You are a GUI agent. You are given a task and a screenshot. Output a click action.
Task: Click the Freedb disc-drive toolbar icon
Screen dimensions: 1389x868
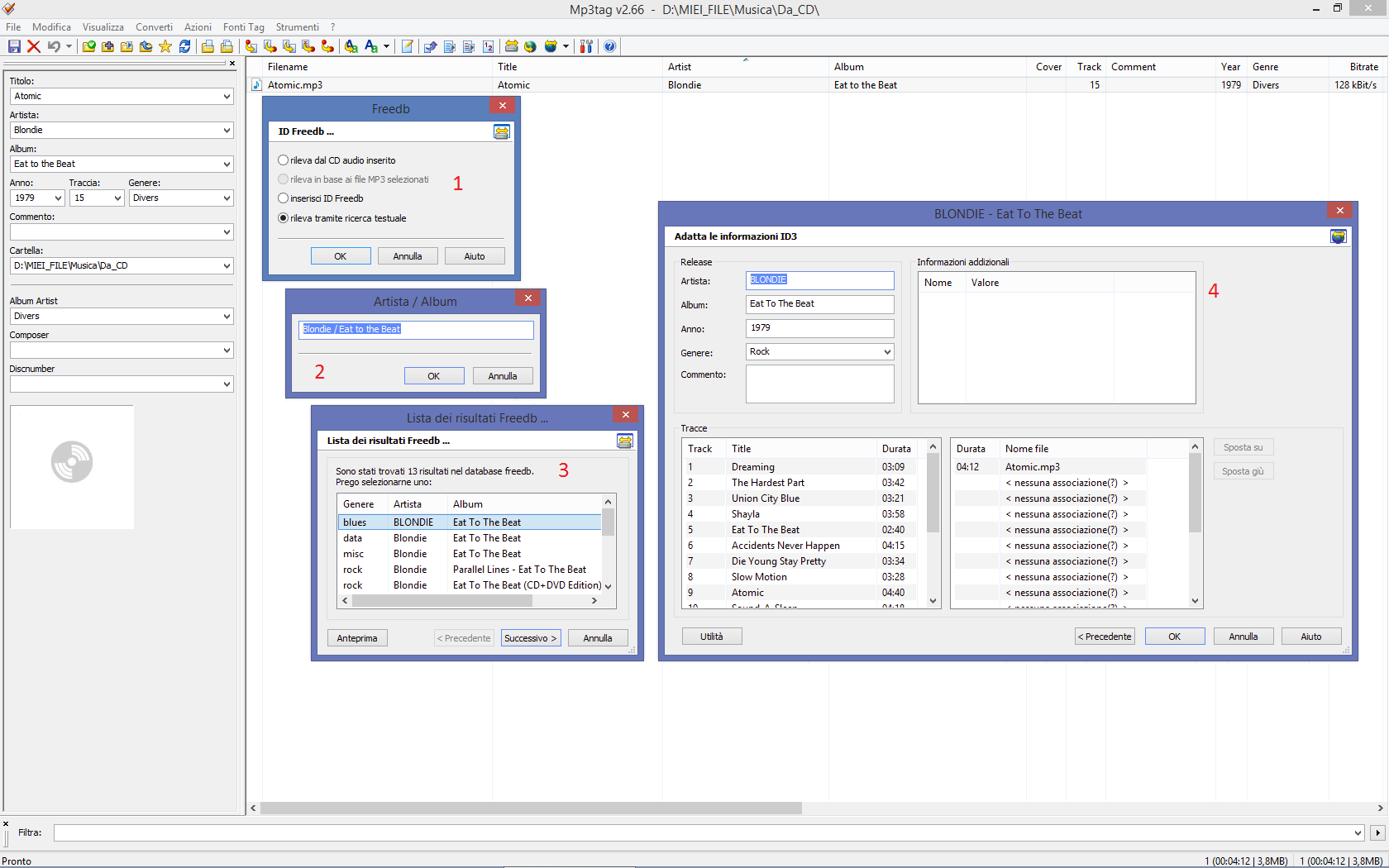point(512,46)
